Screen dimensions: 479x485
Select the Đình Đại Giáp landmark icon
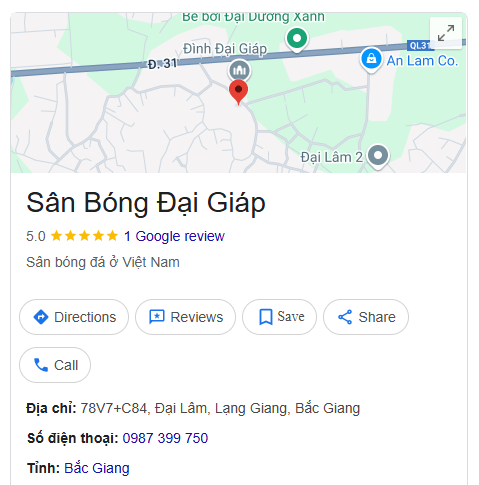[x=239, y=70]
